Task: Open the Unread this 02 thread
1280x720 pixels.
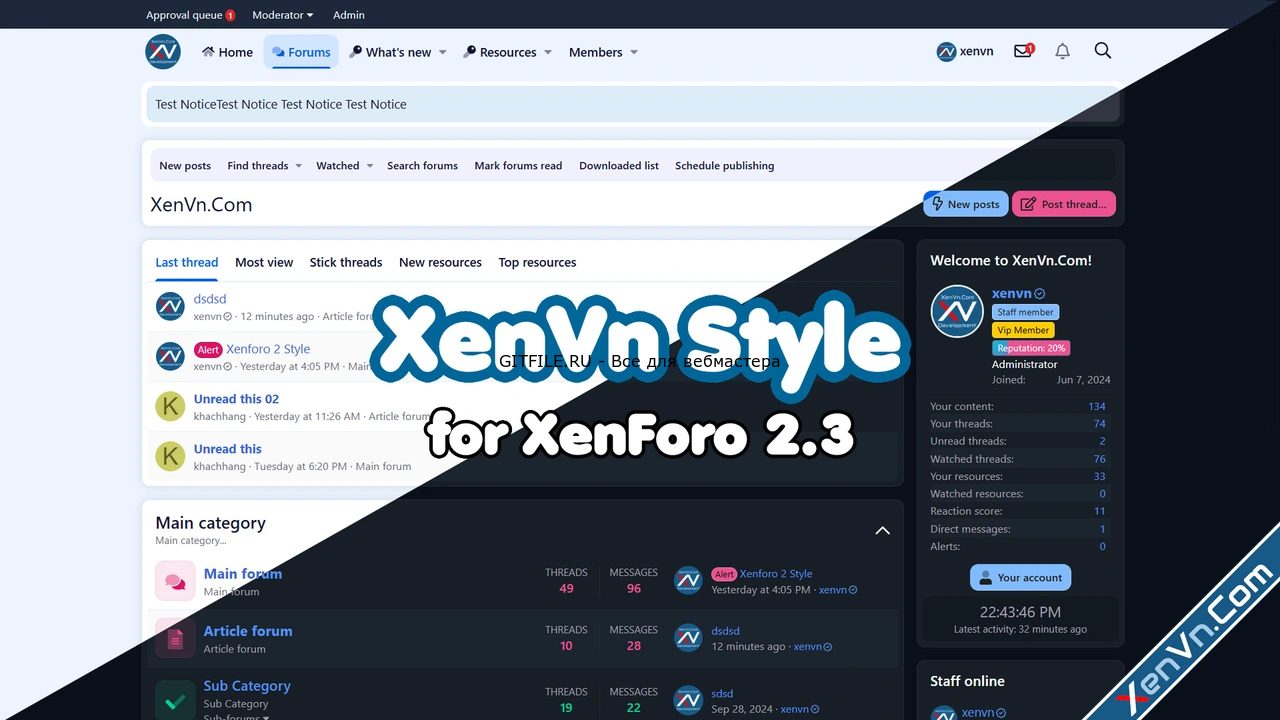Action: point(236,399)
